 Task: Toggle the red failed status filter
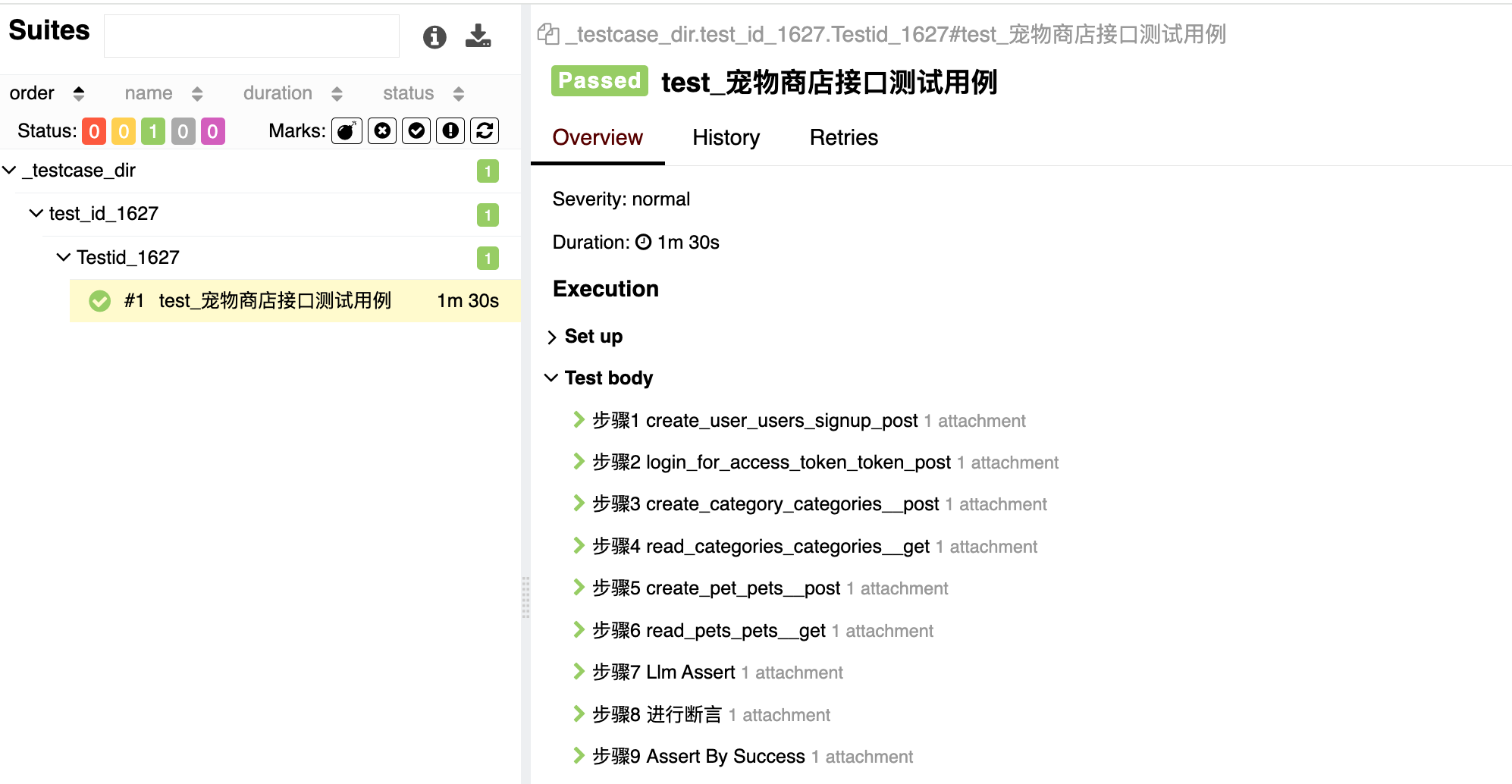(94, 131)
